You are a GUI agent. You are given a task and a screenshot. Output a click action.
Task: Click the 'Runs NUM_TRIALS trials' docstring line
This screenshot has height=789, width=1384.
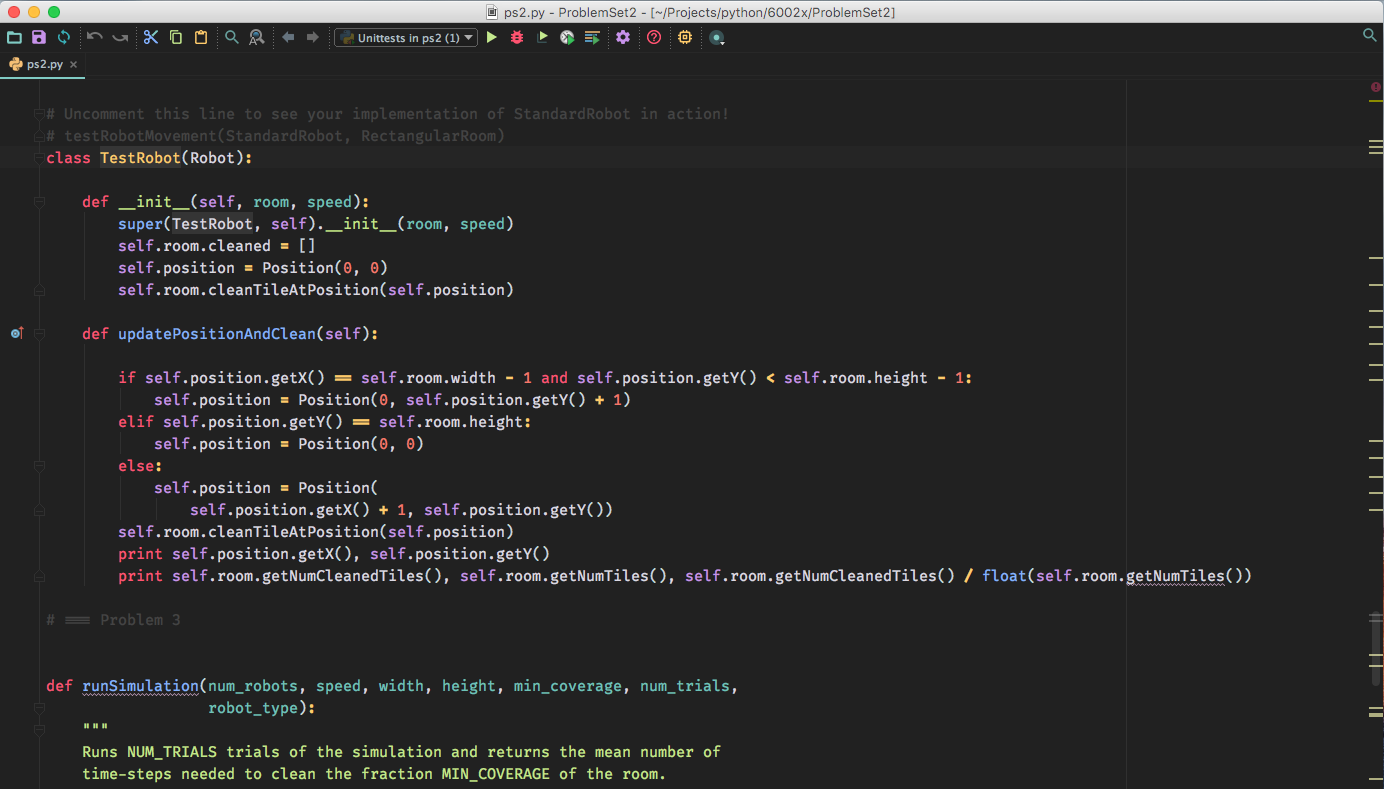pyautogui.click(x=401, y=752)
